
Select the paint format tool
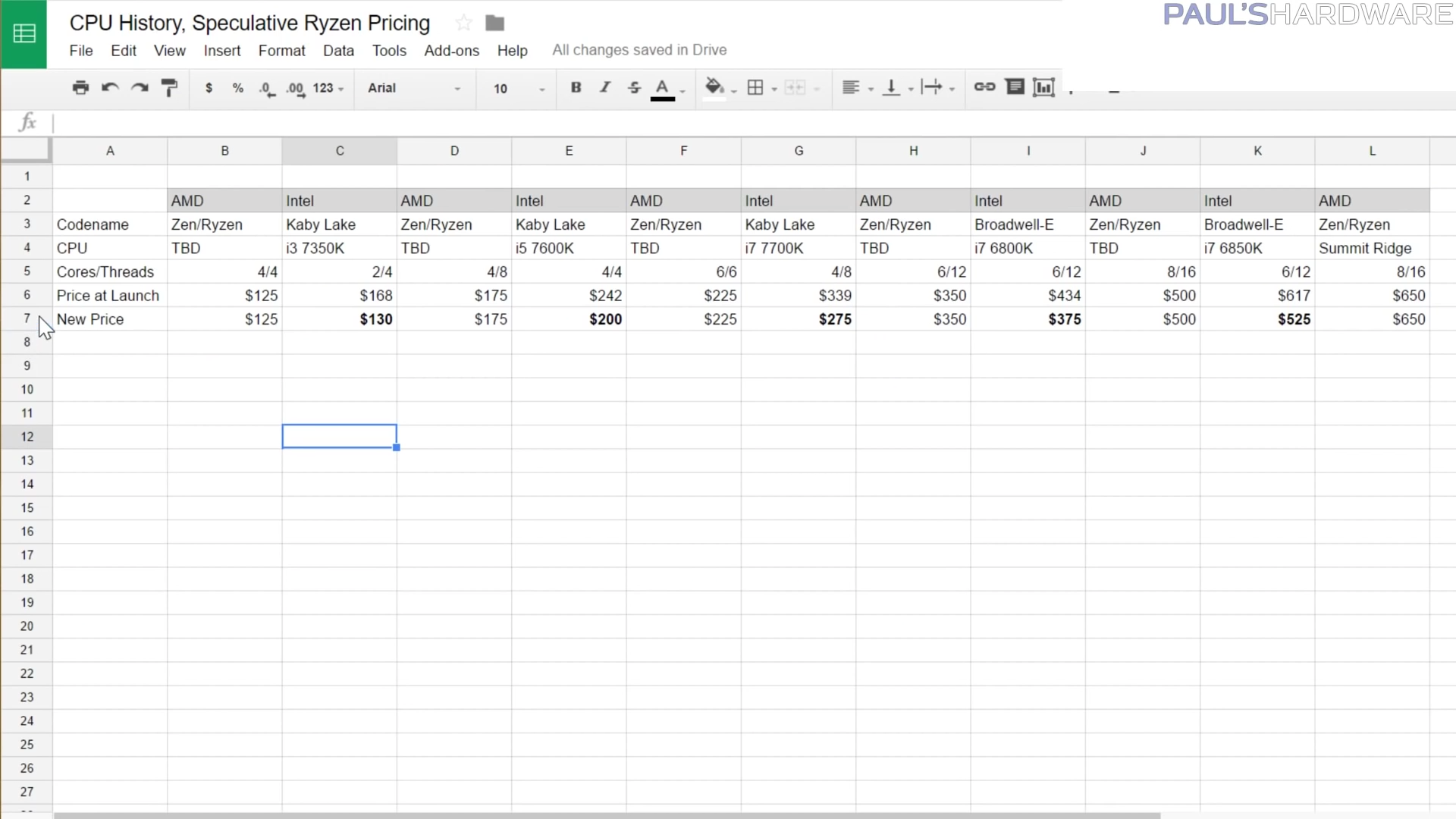click(x=170, y=88)
